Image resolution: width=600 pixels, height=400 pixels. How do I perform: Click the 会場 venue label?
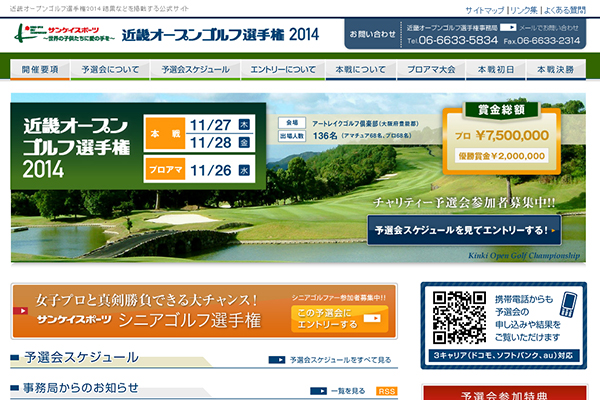pyautogui.click(x=292, y=122)
